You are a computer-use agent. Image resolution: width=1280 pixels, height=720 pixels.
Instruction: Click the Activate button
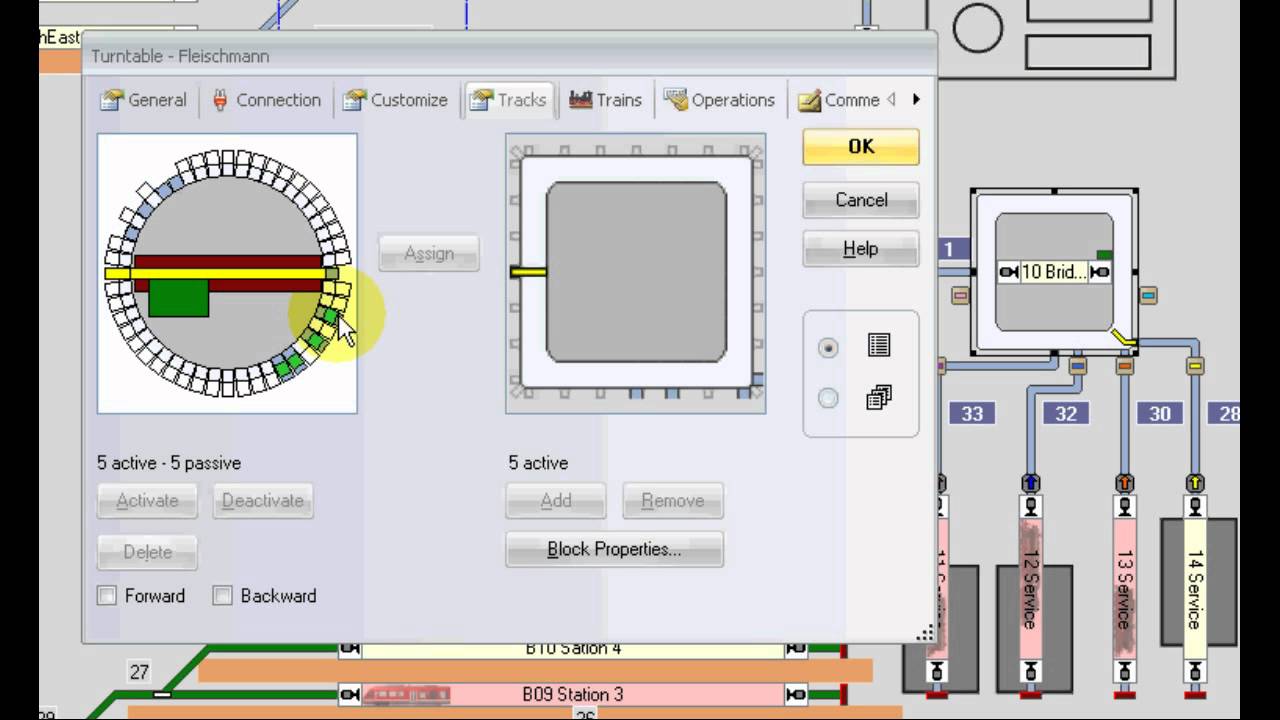147,501
